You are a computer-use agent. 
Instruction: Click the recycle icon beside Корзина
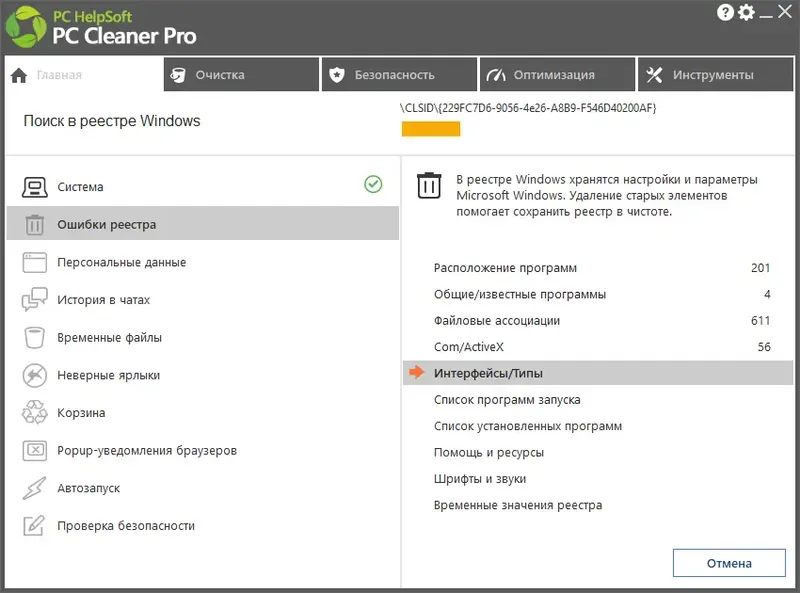(x=35, y=412)
